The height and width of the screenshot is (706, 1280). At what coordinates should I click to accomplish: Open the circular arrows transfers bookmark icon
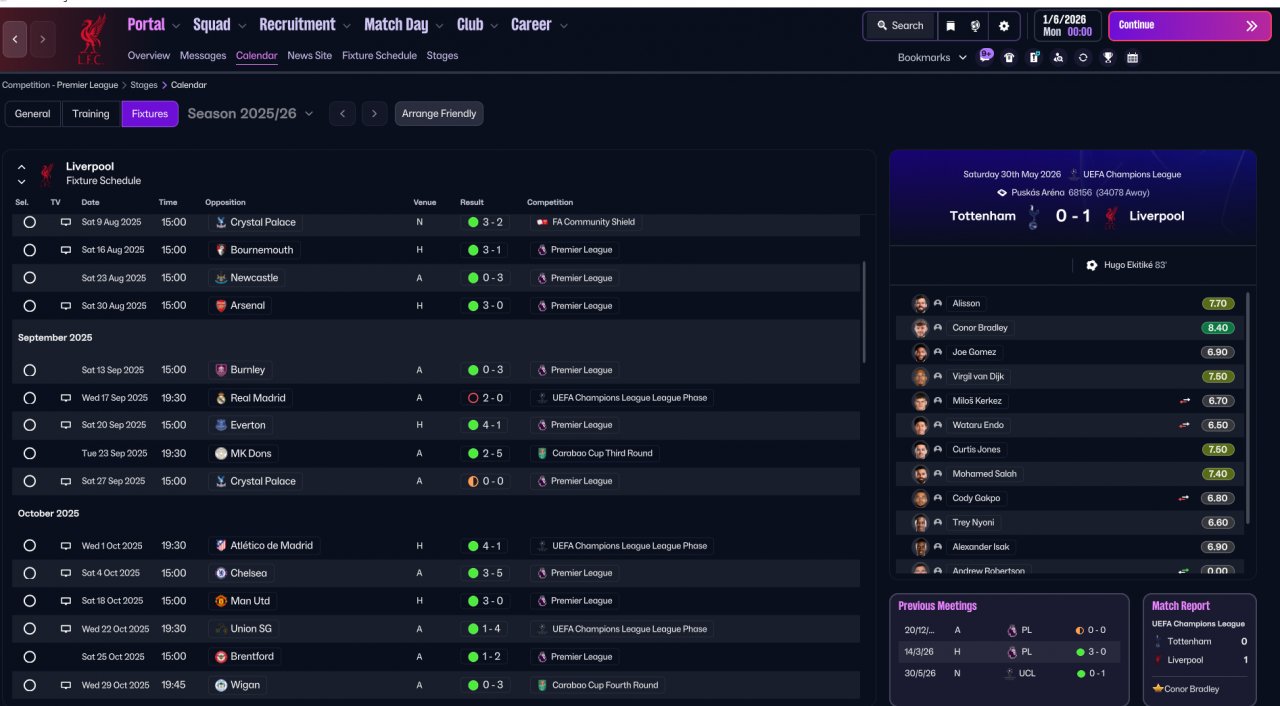coord(1083,57)
